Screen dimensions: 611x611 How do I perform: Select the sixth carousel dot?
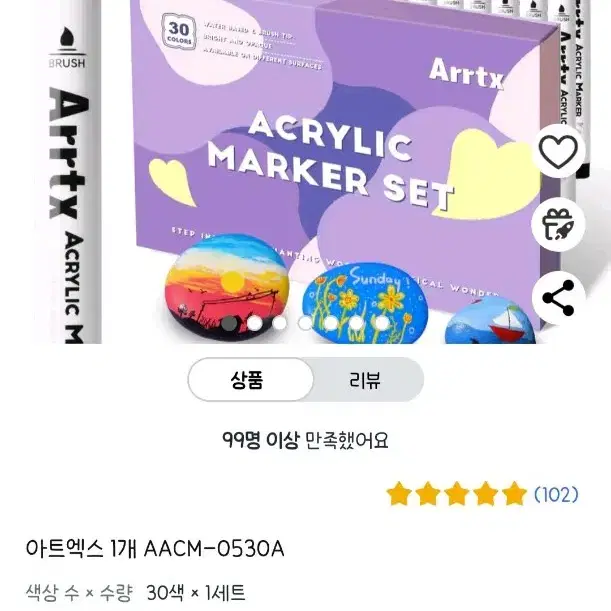(x=356, y=323)
